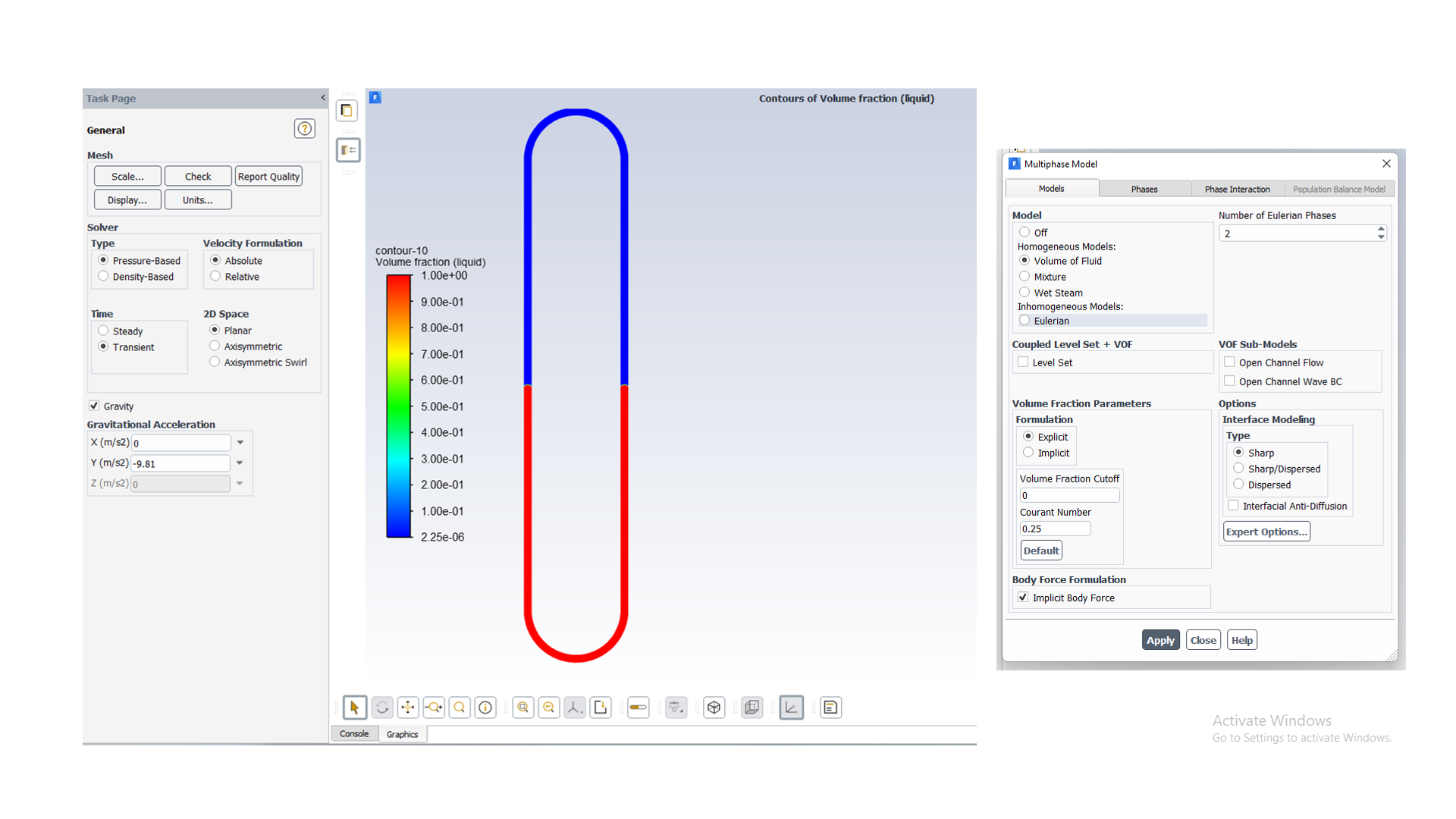Open the X gravitational acceleration dropdown

coord(240,442)
